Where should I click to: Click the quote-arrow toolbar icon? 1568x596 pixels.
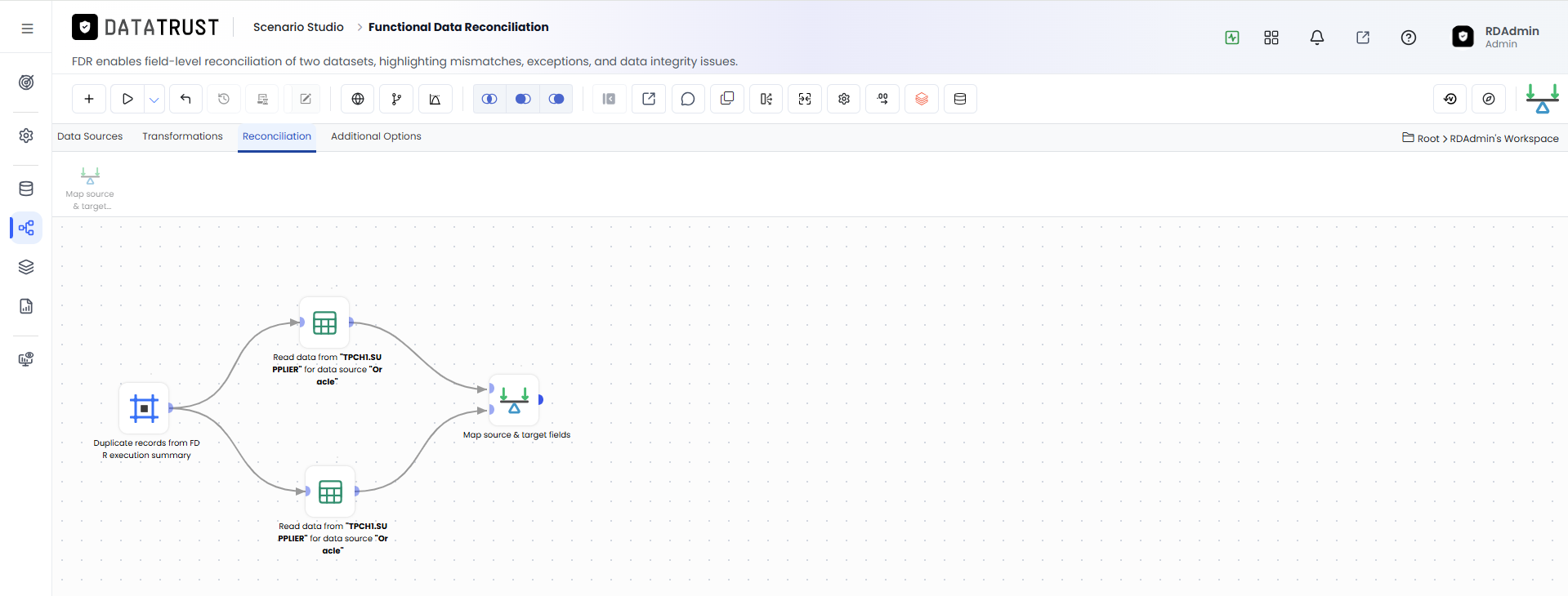882,99
